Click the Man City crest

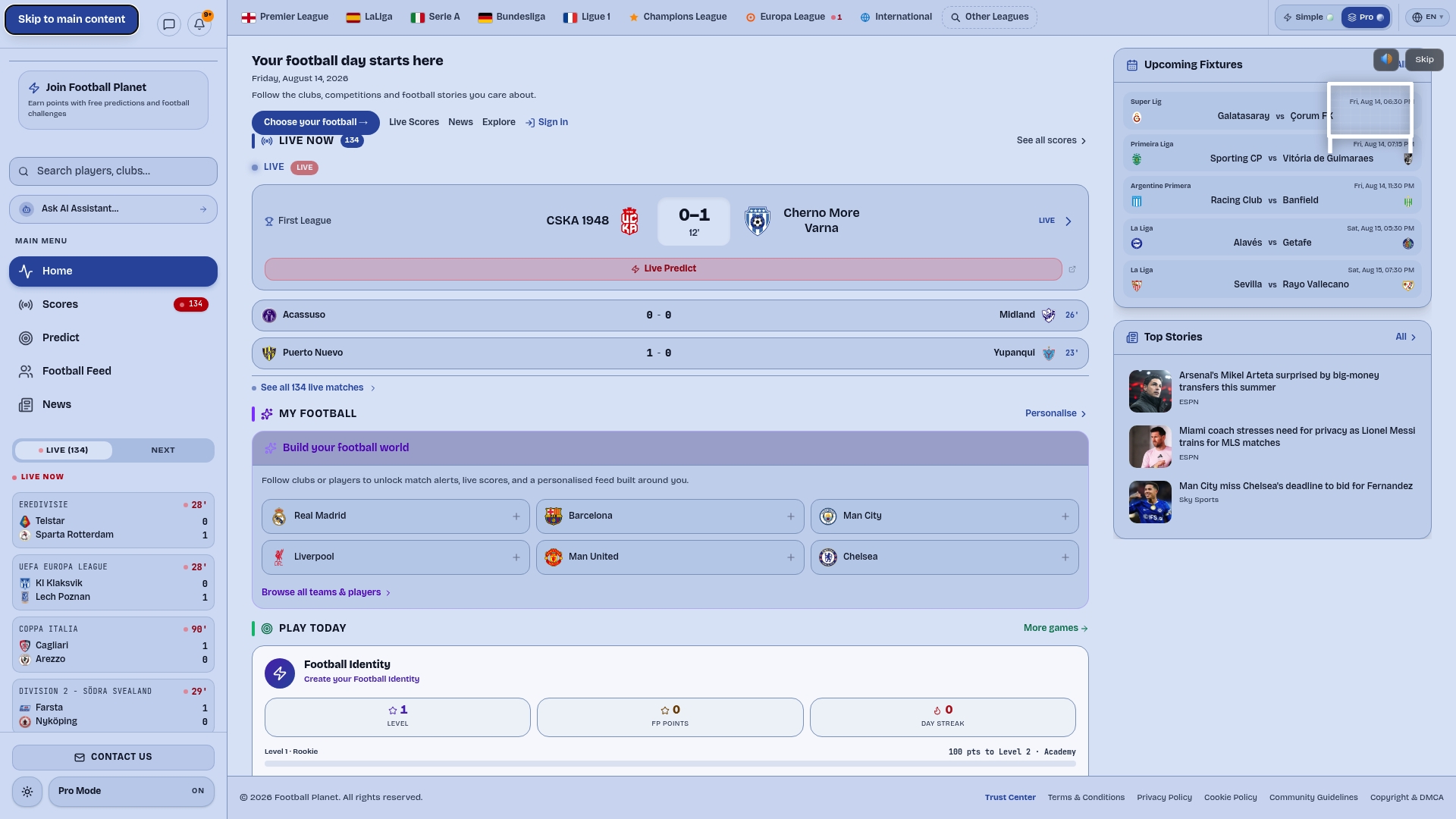click(828, 516)
